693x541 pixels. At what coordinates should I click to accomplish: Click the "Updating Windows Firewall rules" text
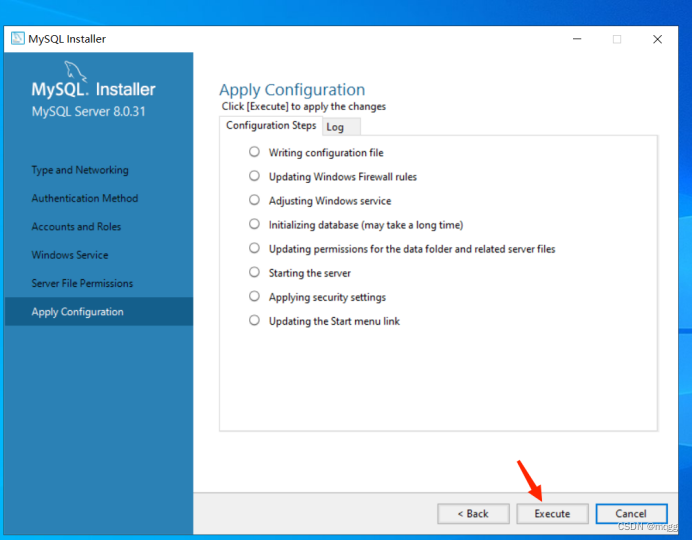[x=343, y=177]
